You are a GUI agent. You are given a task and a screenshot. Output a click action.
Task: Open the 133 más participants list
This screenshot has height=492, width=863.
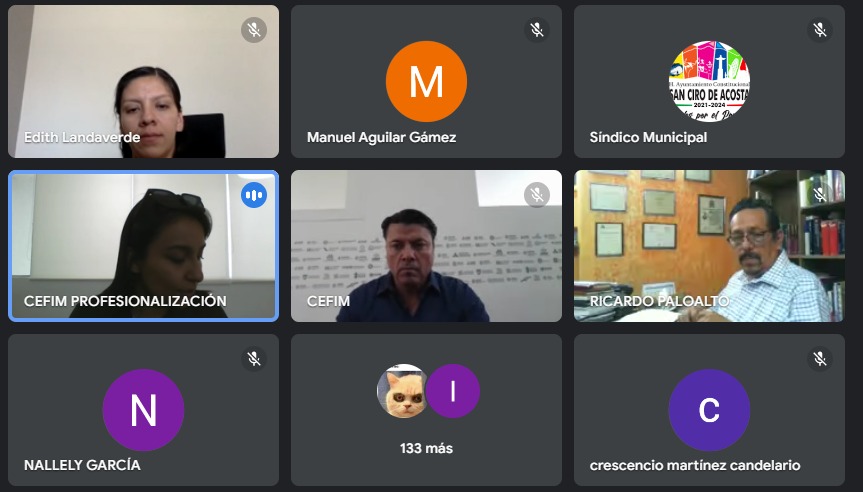tap(427, 448)
